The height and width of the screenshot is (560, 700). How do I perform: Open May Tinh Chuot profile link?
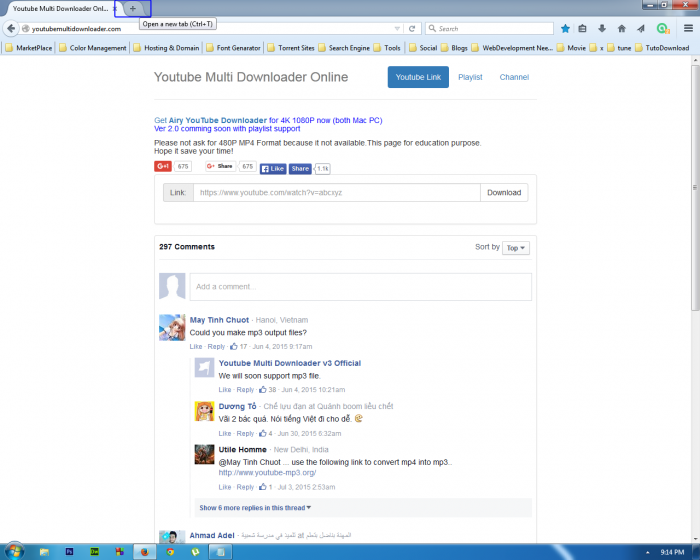pyautogui.click(x=219, y=320)
